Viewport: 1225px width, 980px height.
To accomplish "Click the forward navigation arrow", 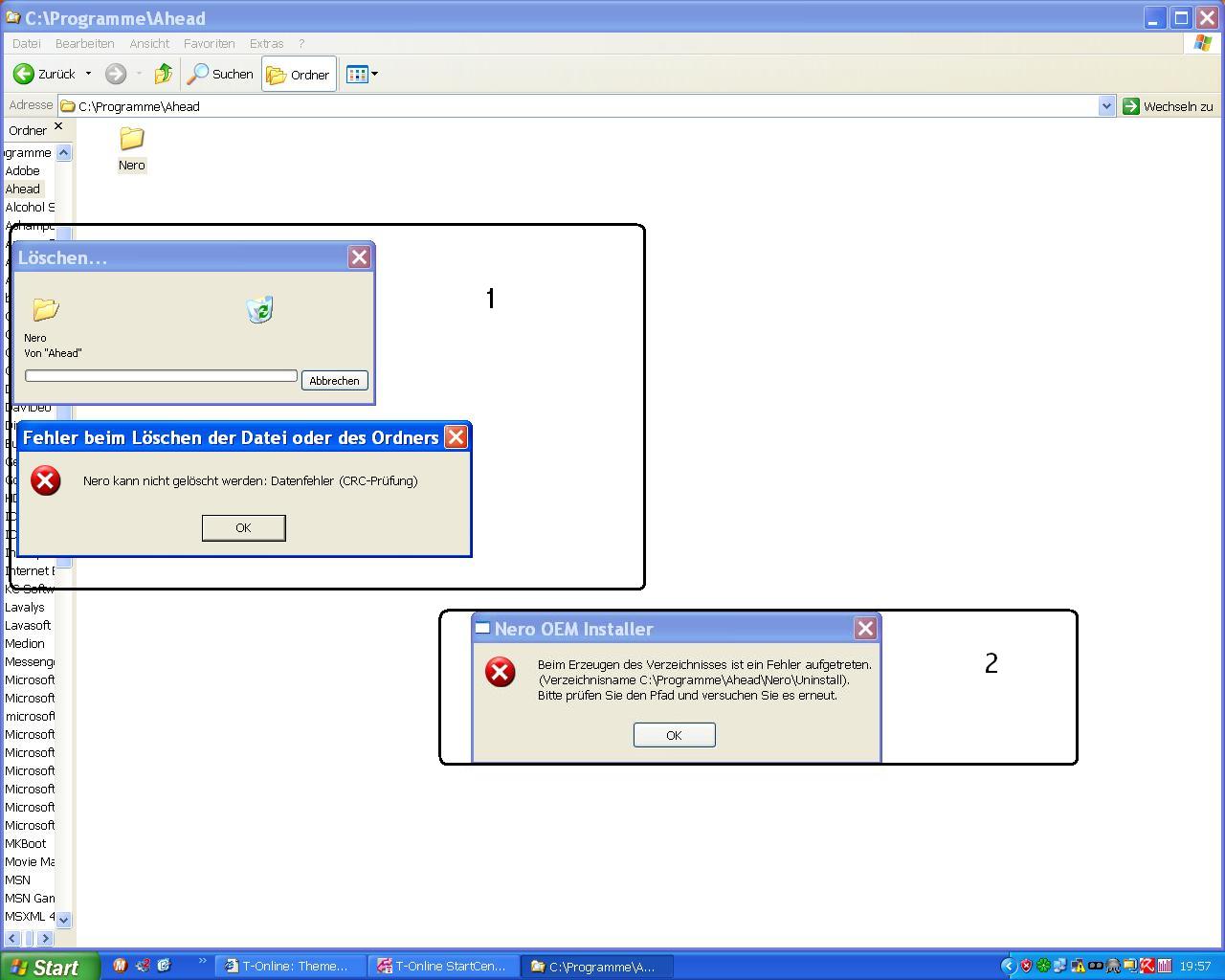I will tap(116, 74).
